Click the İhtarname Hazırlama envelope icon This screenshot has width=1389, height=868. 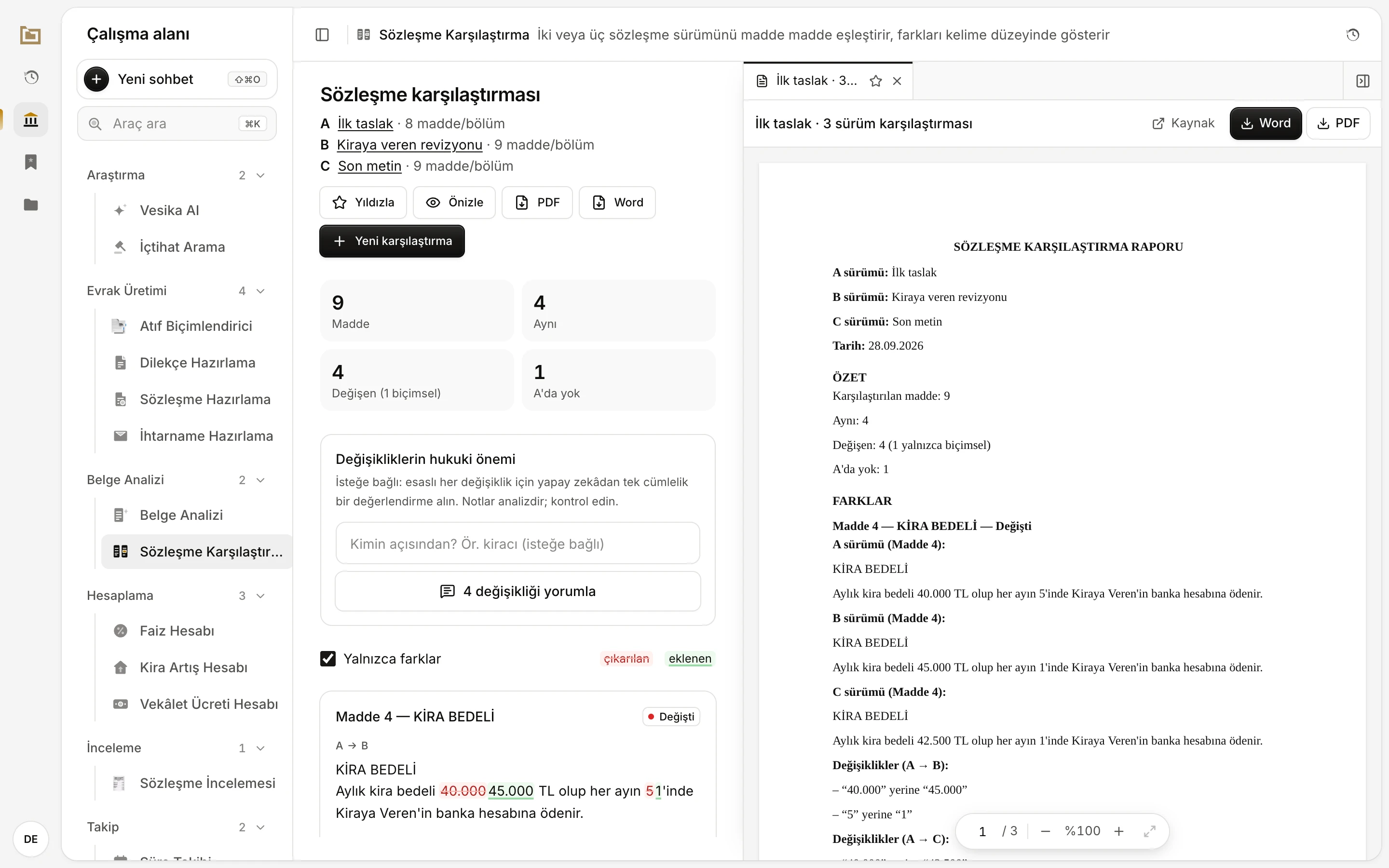click(121, 436)
